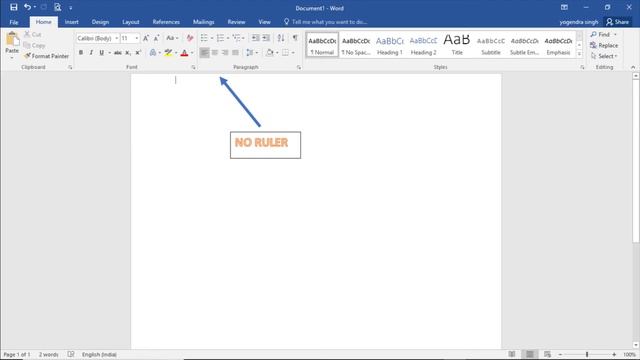This screenshot has width=640, height=360.
Task: Open Print Preview from quick access toolbar
Action: tap(58, 7)
